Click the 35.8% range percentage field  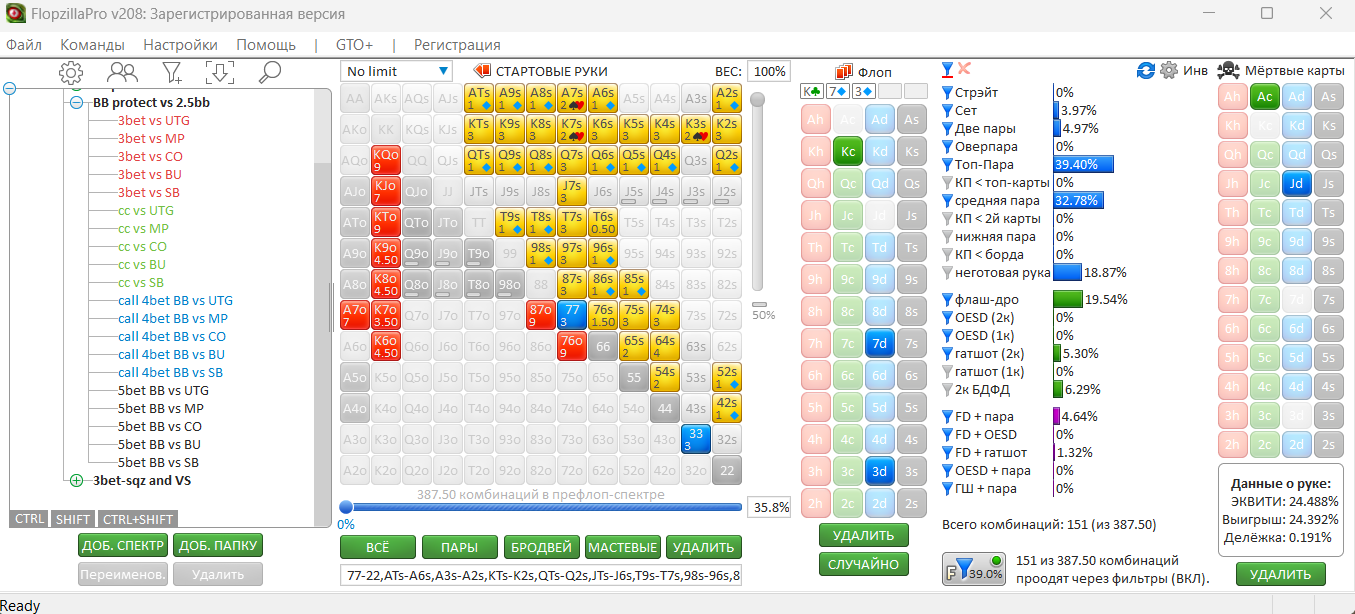770,507
